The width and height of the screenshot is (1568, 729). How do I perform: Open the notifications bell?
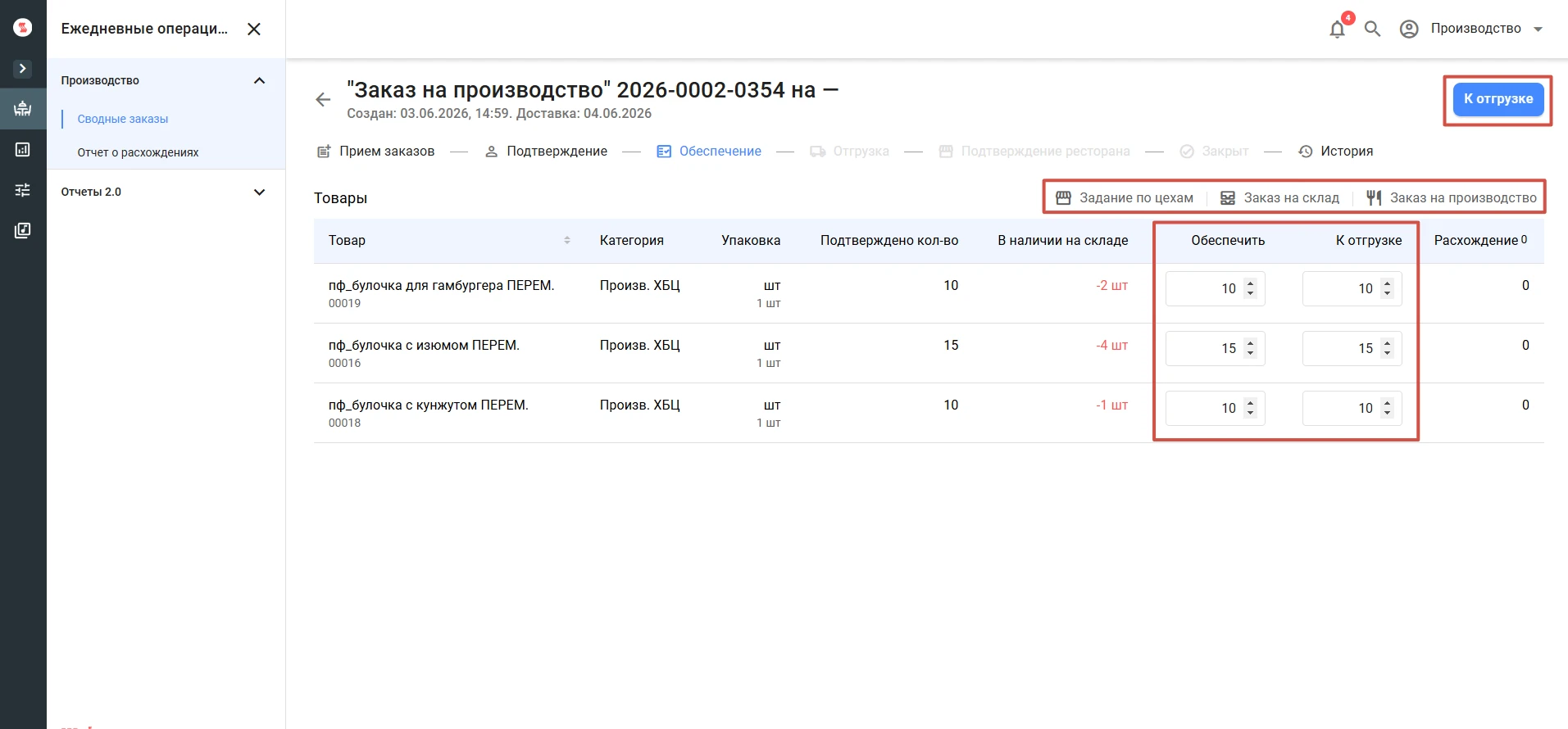coord(1337,29)
